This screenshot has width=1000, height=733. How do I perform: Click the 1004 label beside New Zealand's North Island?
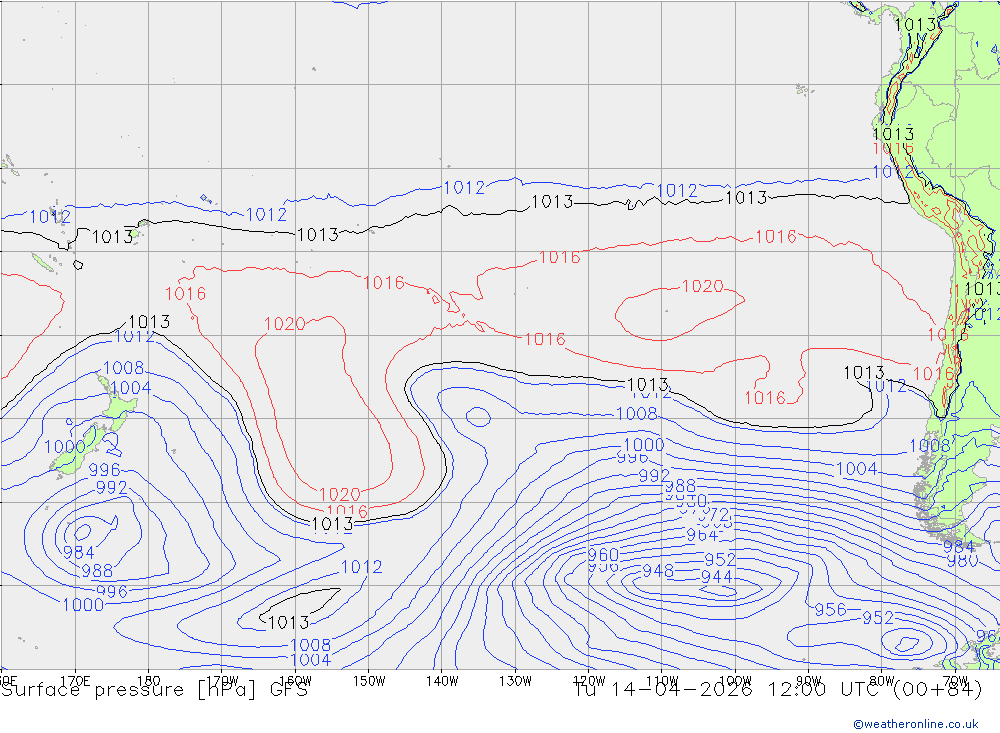coord(131,388)
